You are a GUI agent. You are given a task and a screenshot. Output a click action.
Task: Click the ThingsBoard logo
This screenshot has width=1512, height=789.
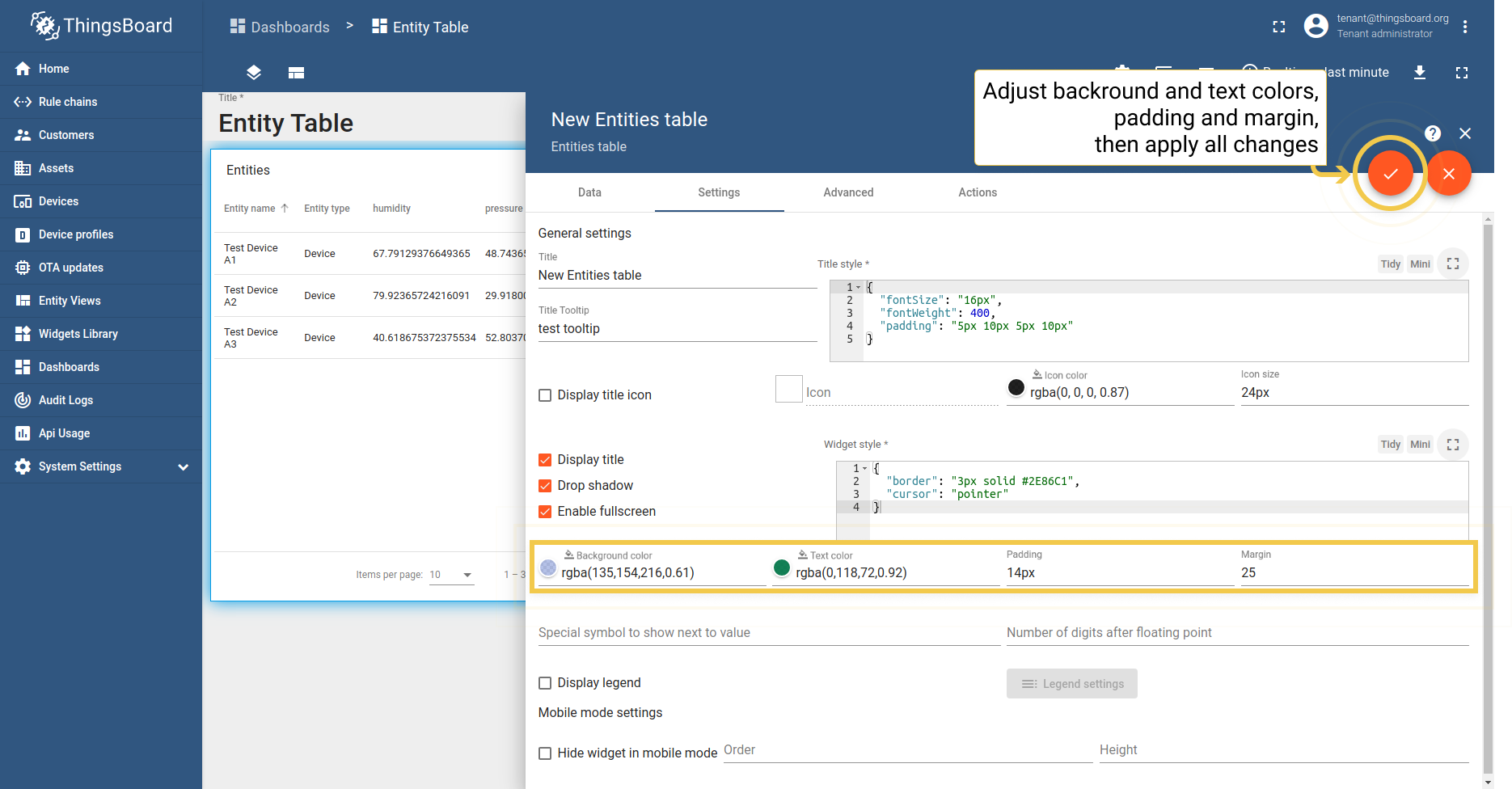101,26
